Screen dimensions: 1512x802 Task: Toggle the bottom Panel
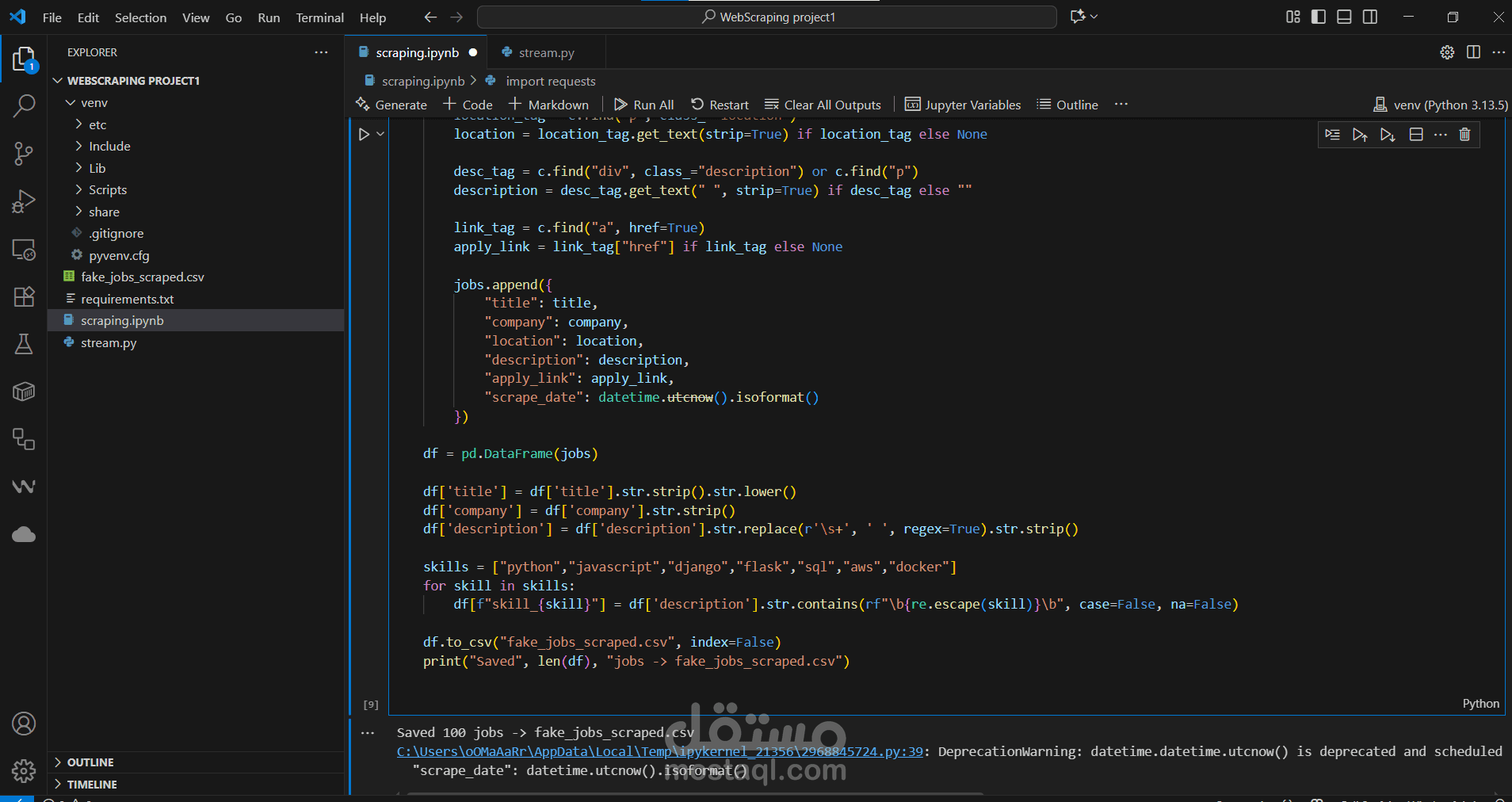click(1344, 17)
